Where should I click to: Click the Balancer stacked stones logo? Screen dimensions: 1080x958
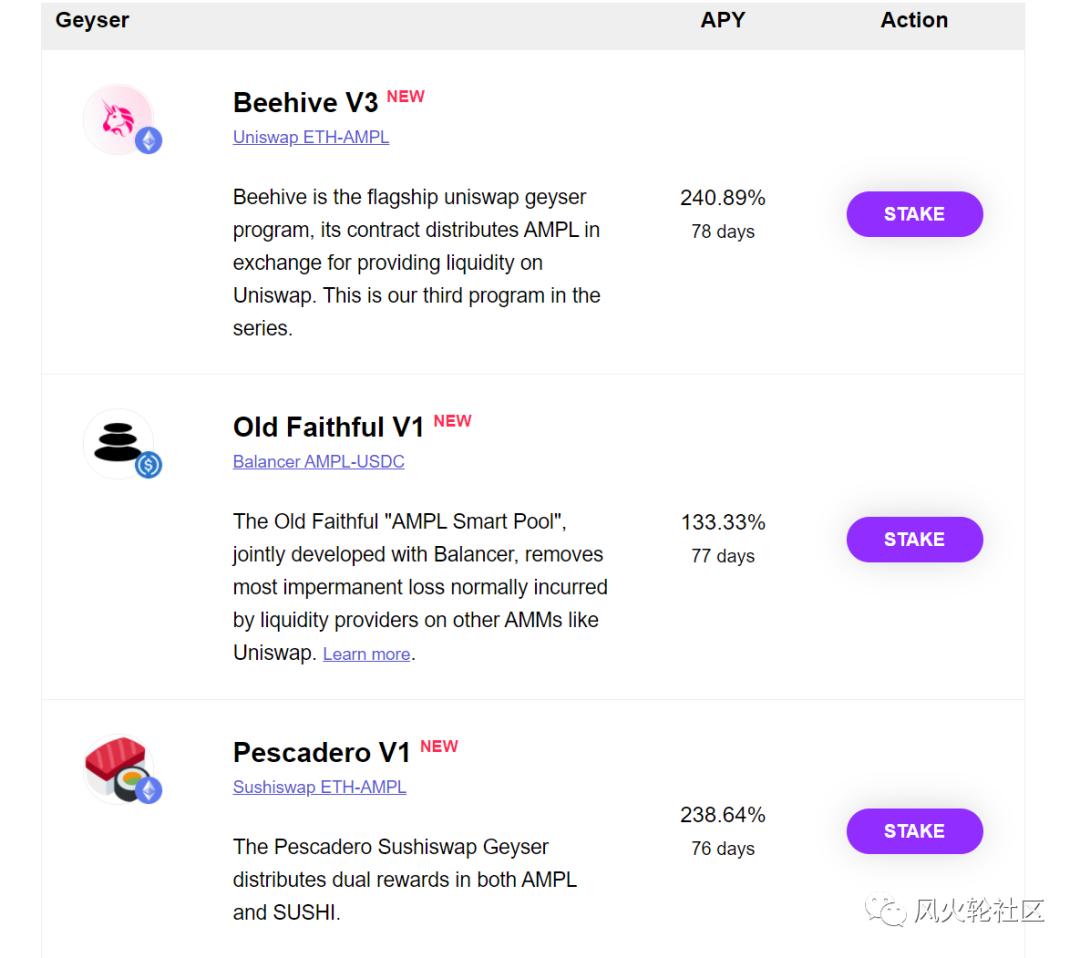(118, 443)
